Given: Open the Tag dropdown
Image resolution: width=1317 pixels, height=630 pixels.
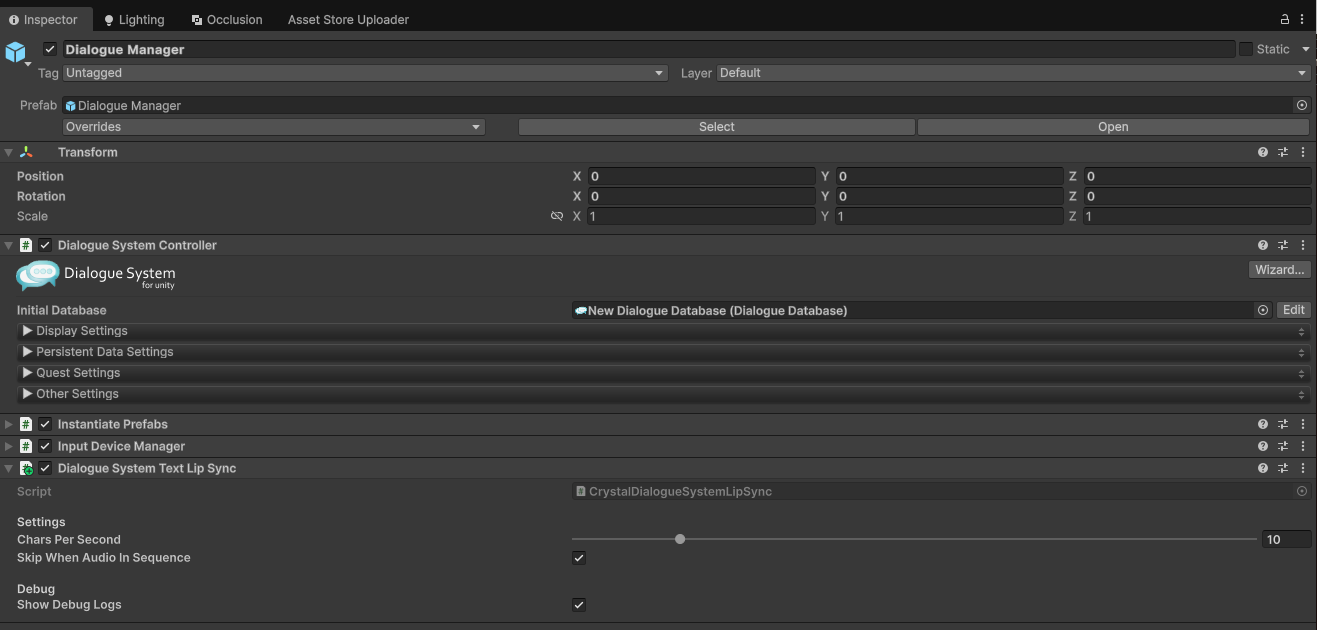Looking at the screenshot, I should (365, 73).
